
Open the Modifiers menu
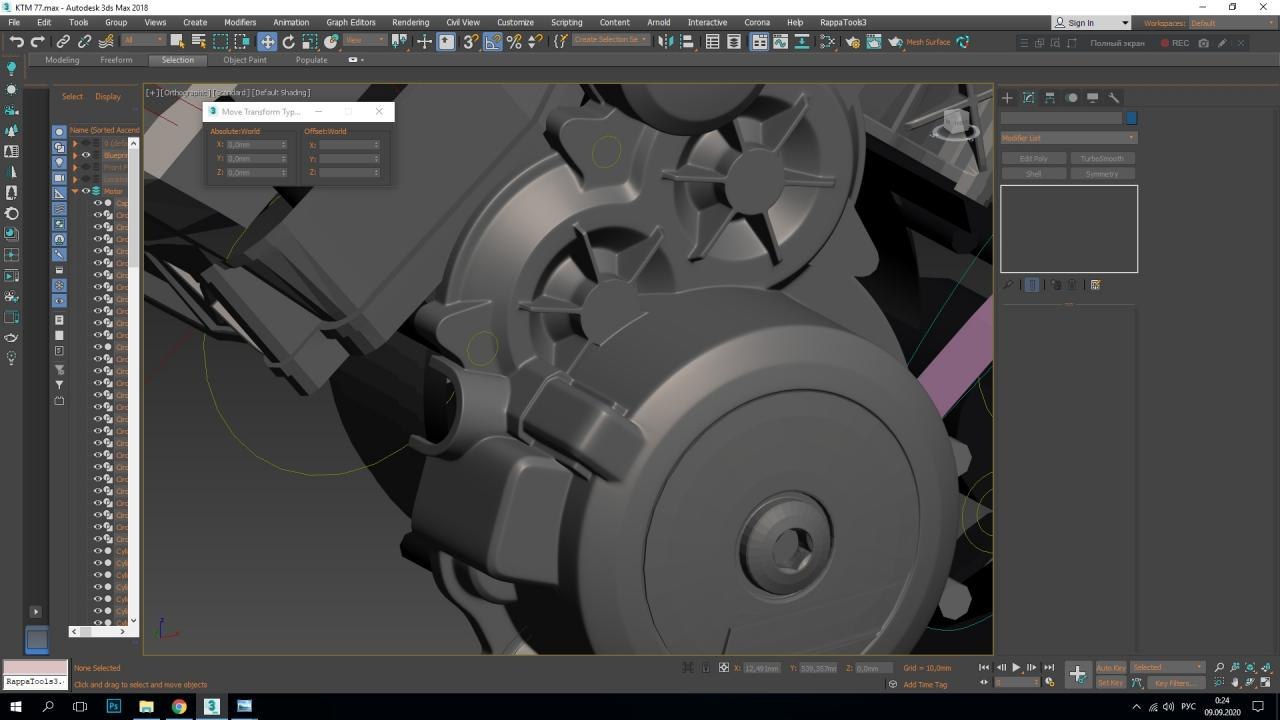click(240, 22)
